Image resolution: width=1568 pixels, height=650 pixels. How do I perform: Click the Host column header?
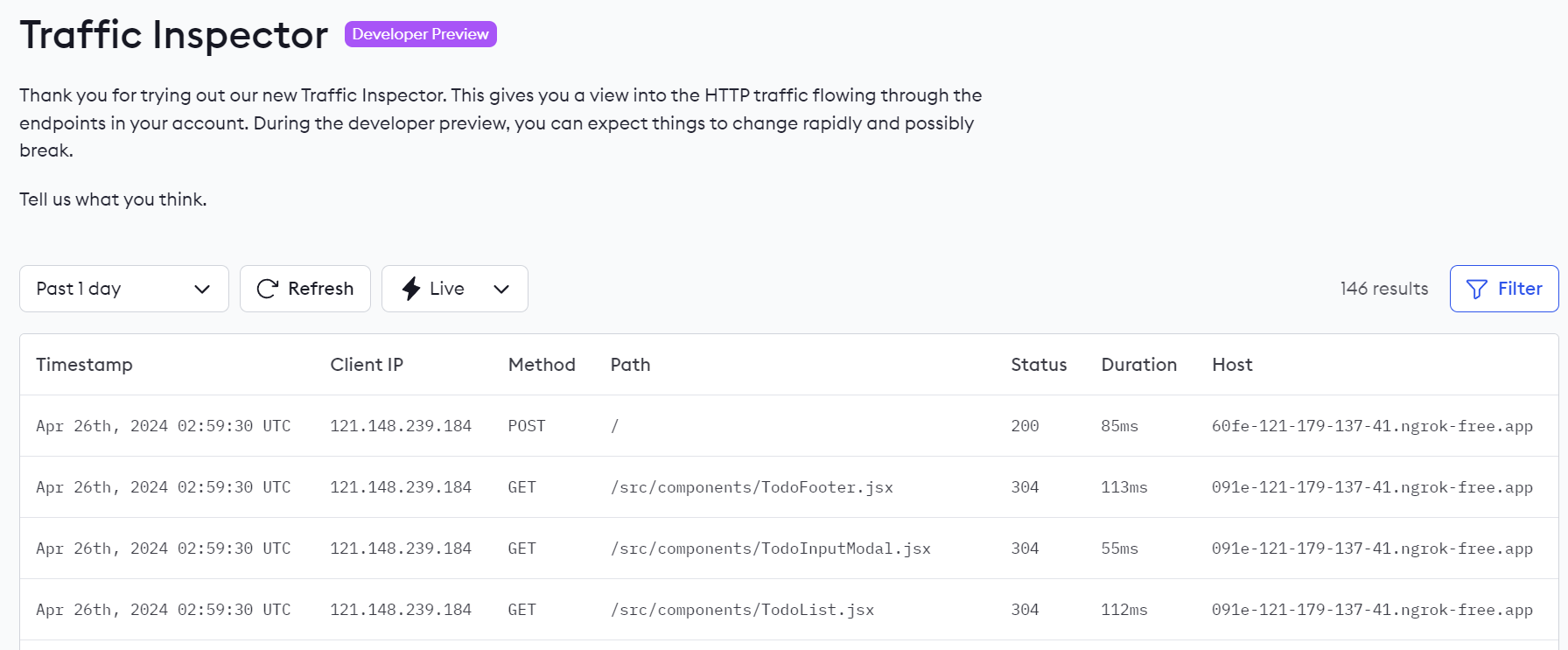click(x=1232, y=365)
